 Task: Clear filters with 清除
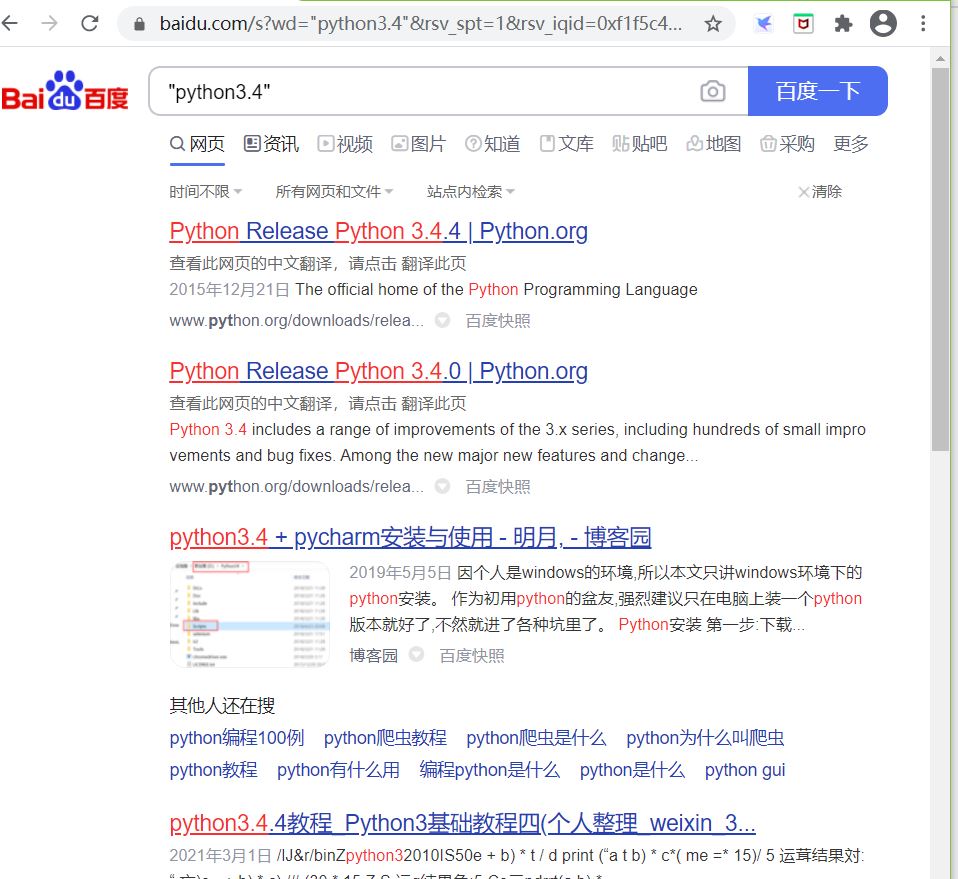tap(820, 192)
